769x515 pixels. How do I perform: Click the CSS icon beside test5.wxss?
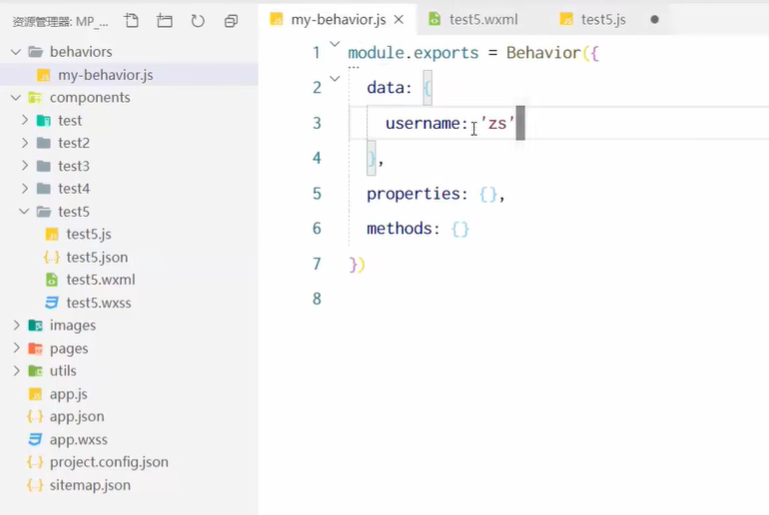tap(51, 303)
